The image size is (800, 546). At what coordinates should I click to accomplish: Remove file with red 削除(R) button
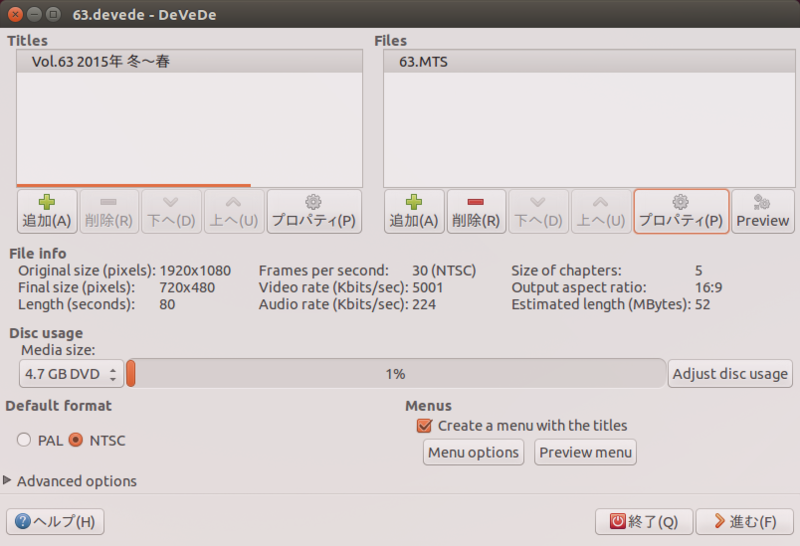(x=476, y=211)
